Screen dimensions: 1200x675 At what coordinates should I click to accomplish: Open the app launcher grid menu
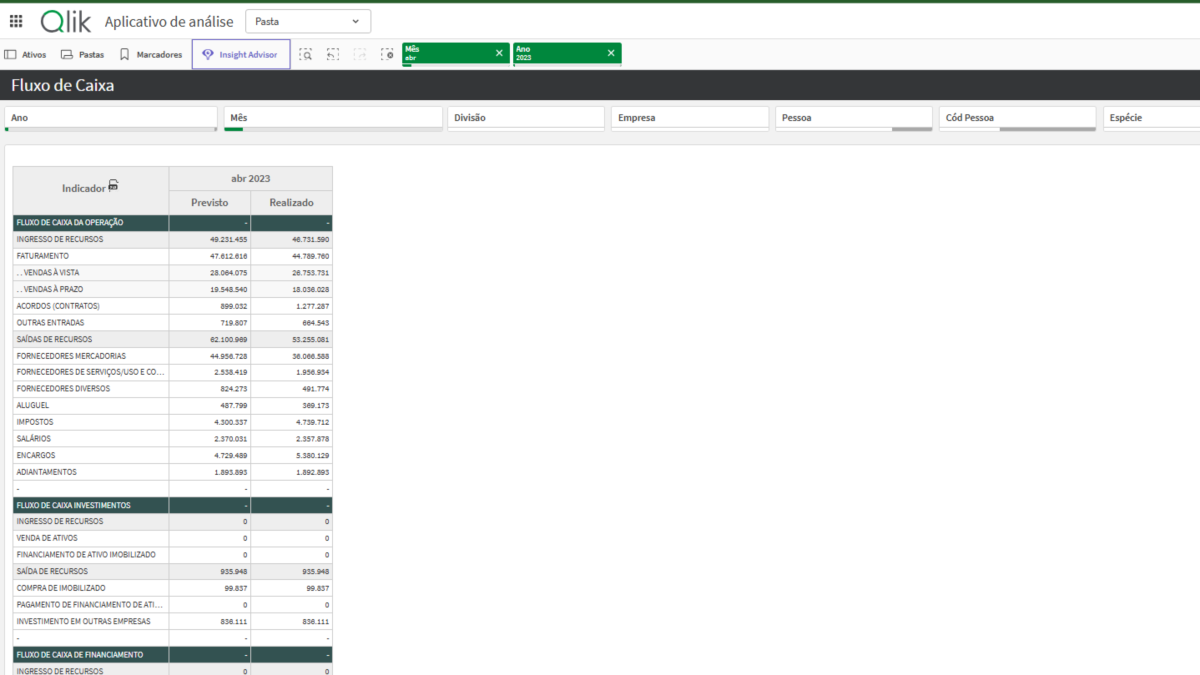[x=16, y=21]
